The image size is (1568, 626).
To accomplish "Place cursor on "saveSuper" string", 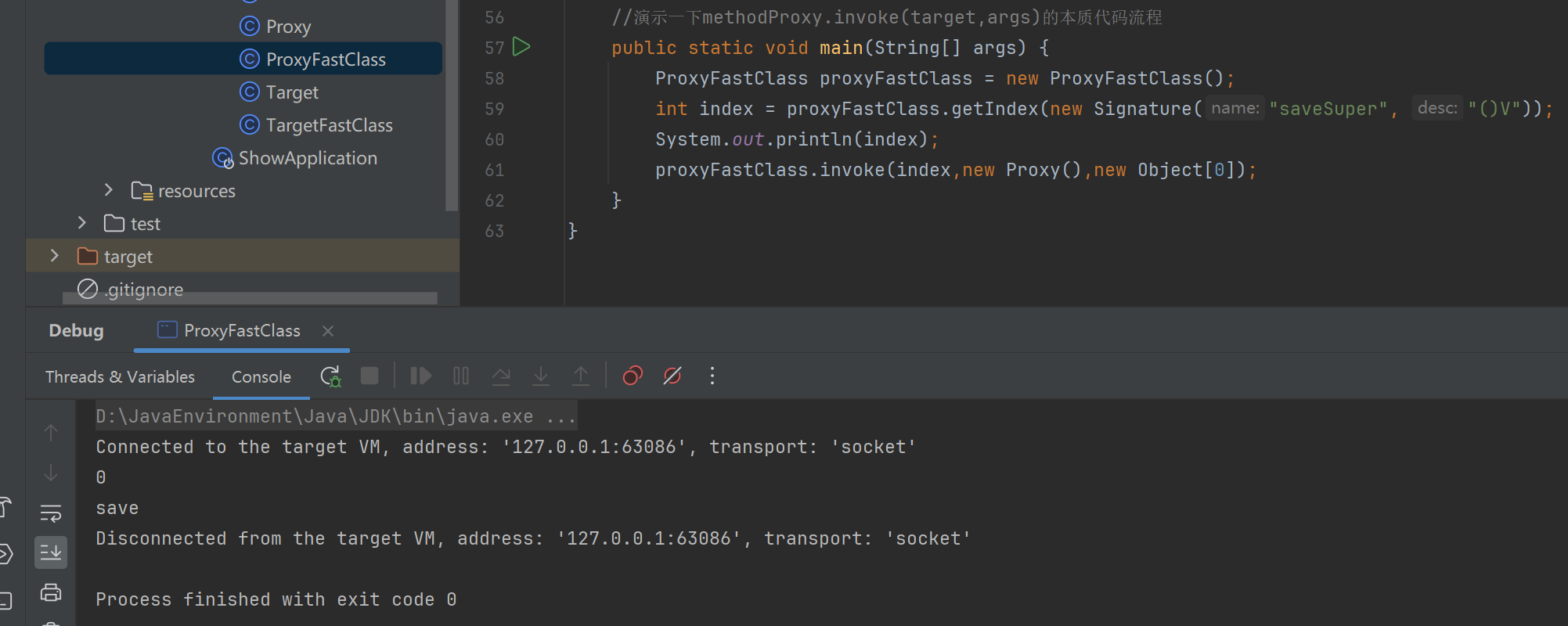I will [x=1328, y=109].
